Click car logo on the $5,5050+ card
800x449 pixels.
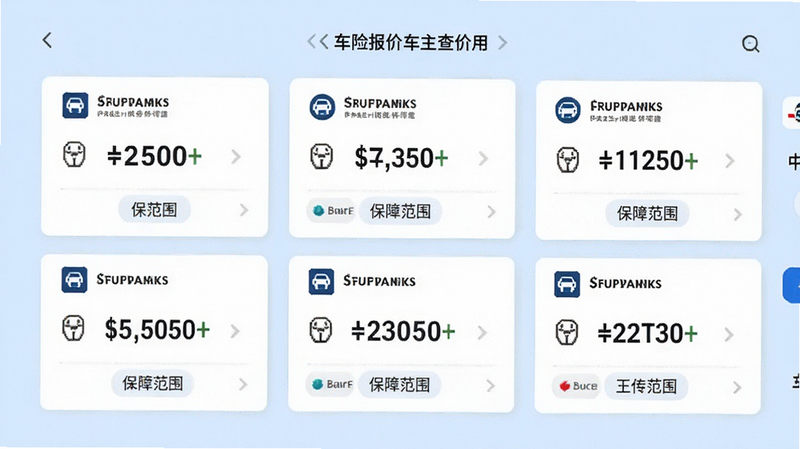[74, 280]
